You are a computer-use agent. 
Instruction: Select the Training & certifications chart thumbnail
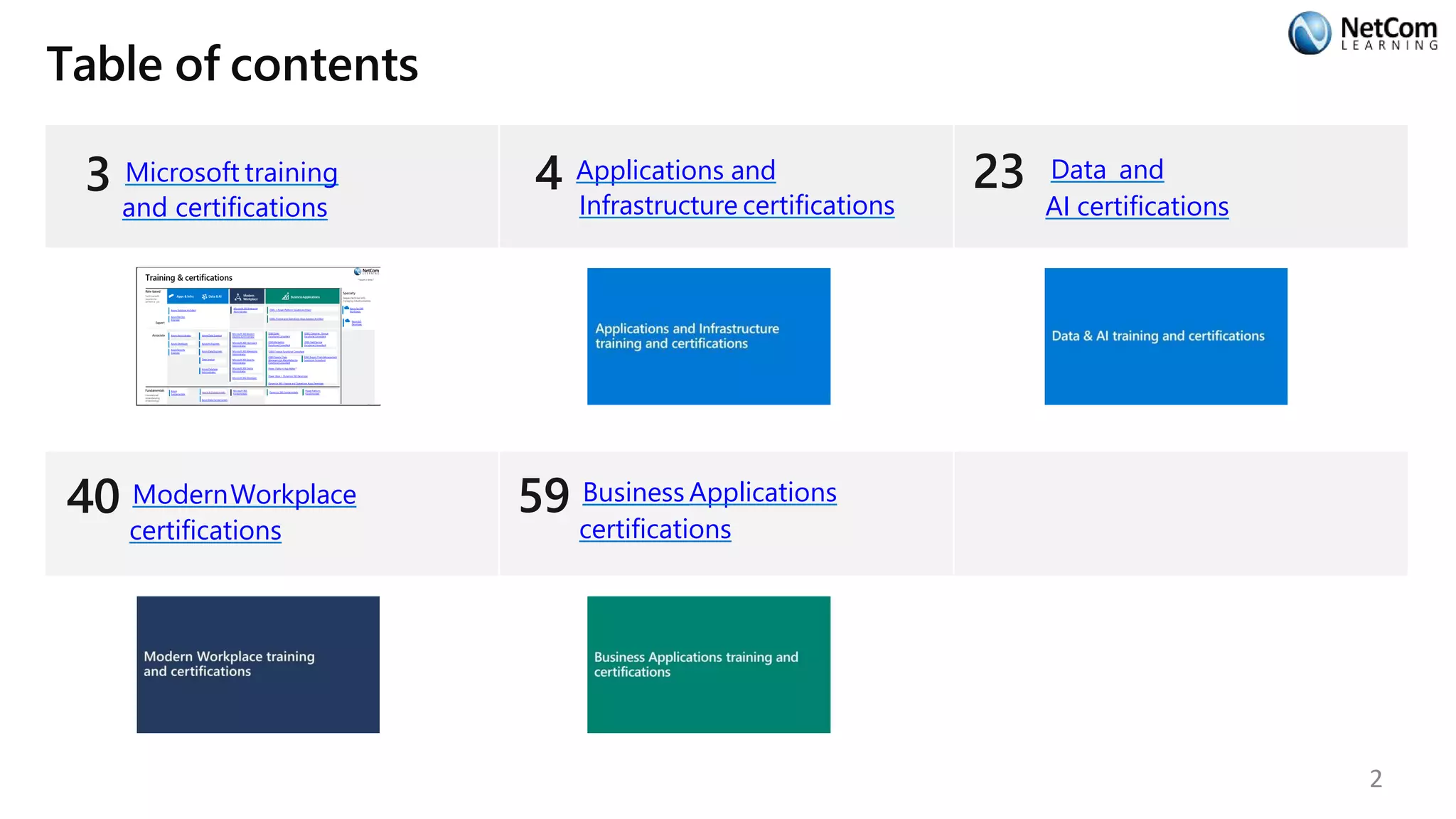click(258, 336)
